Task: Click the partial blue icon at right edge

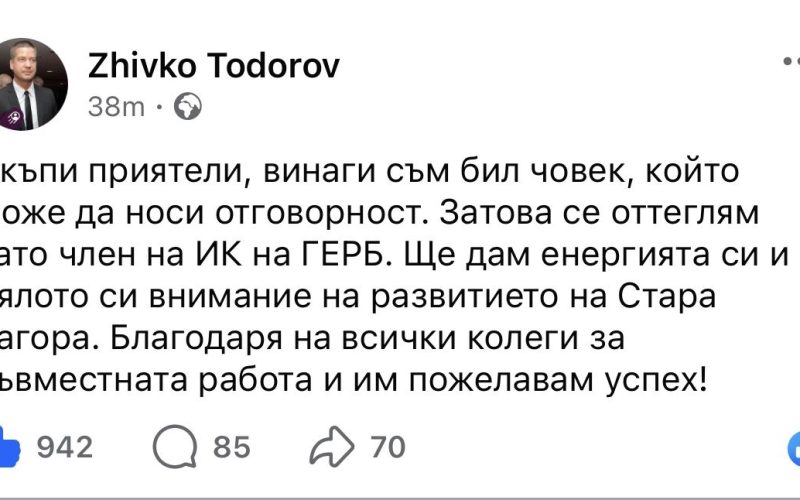Action: tap(794, 446)
